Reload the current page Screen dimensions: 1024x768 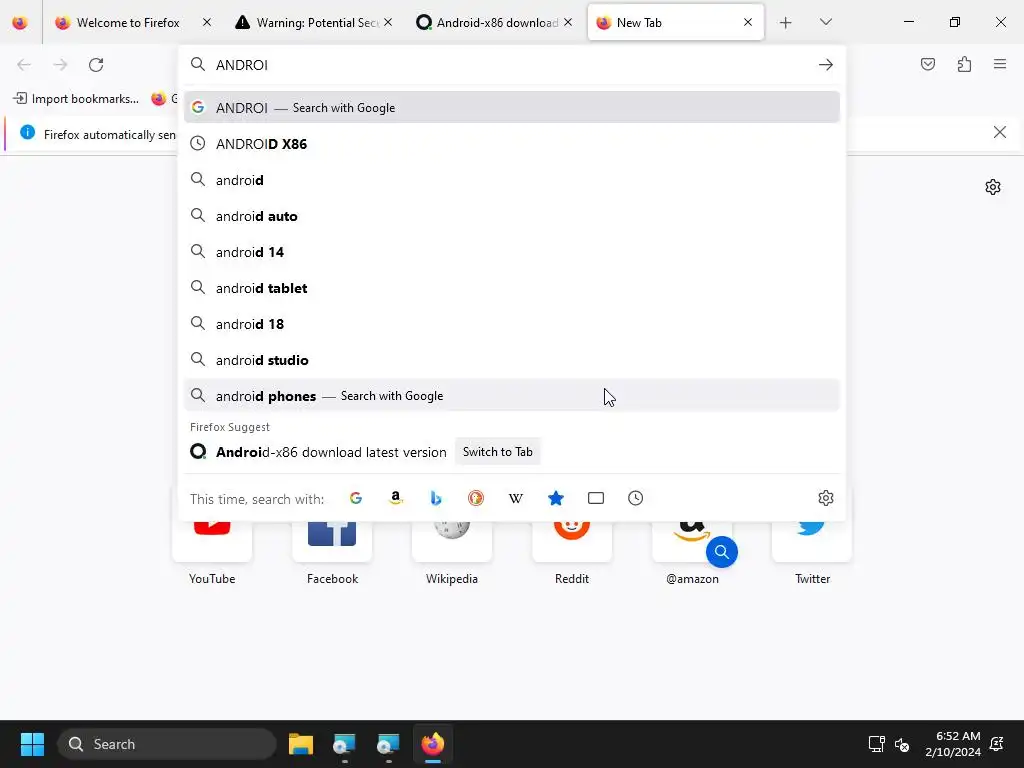96,65
